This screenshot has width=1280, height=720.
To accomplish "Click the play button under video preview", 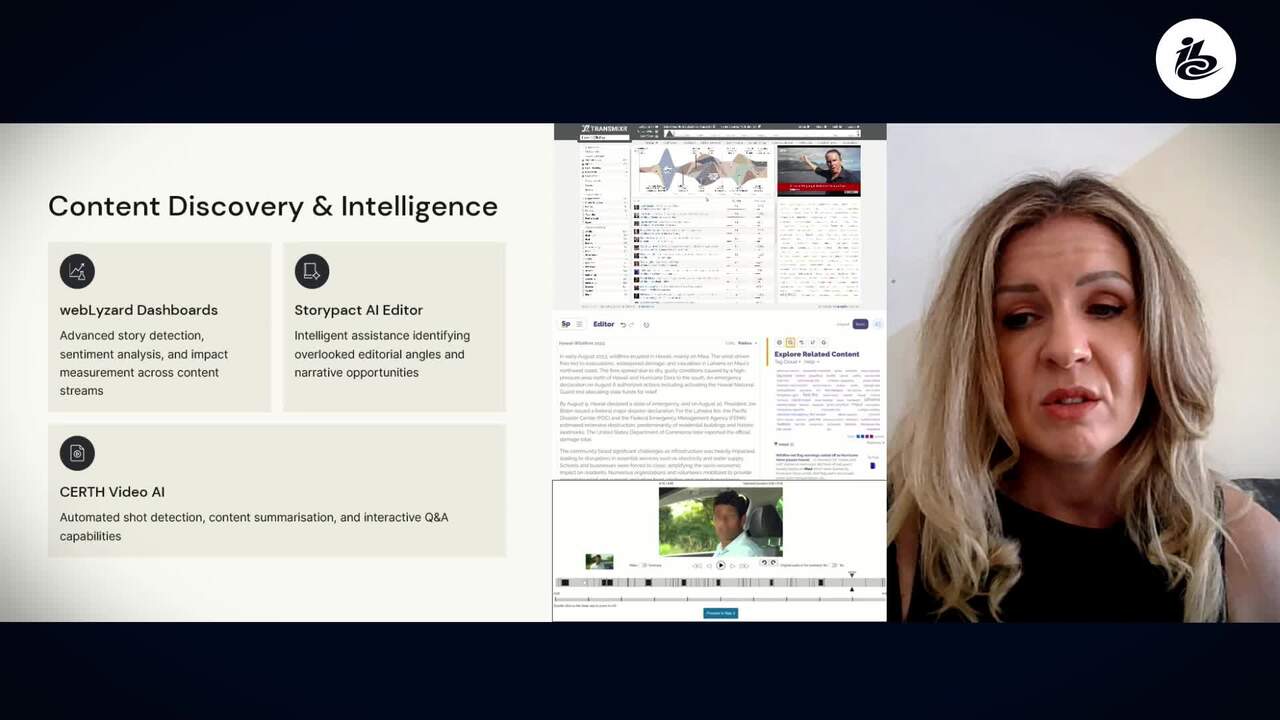I will pyautogui.click(x=721, y=565).
